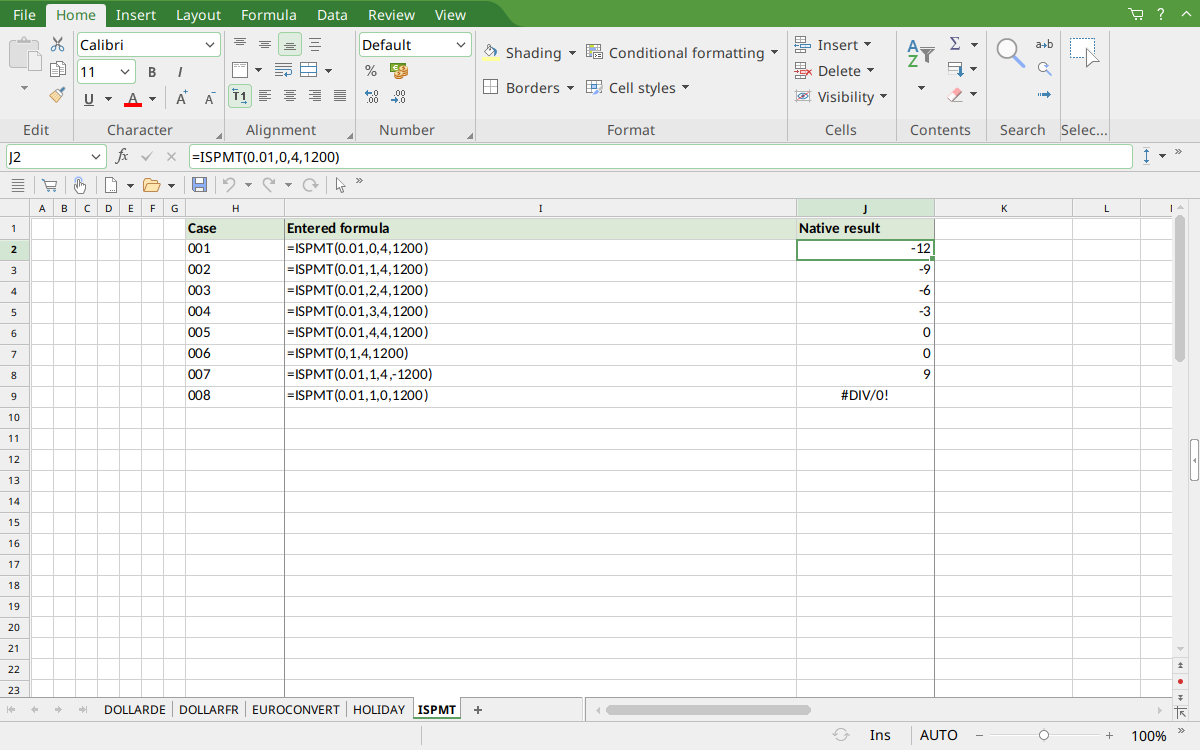Click the clear contents eraser icon
1200x750 pixels.
(955, 95)
